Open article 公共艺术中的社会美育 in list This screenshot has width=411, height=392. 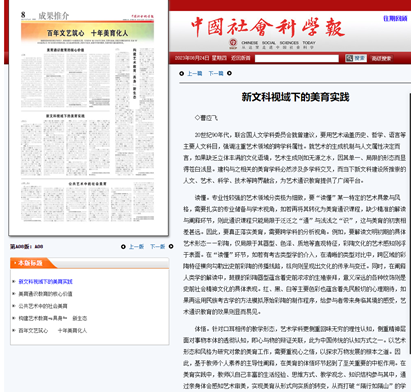[43, 306]
